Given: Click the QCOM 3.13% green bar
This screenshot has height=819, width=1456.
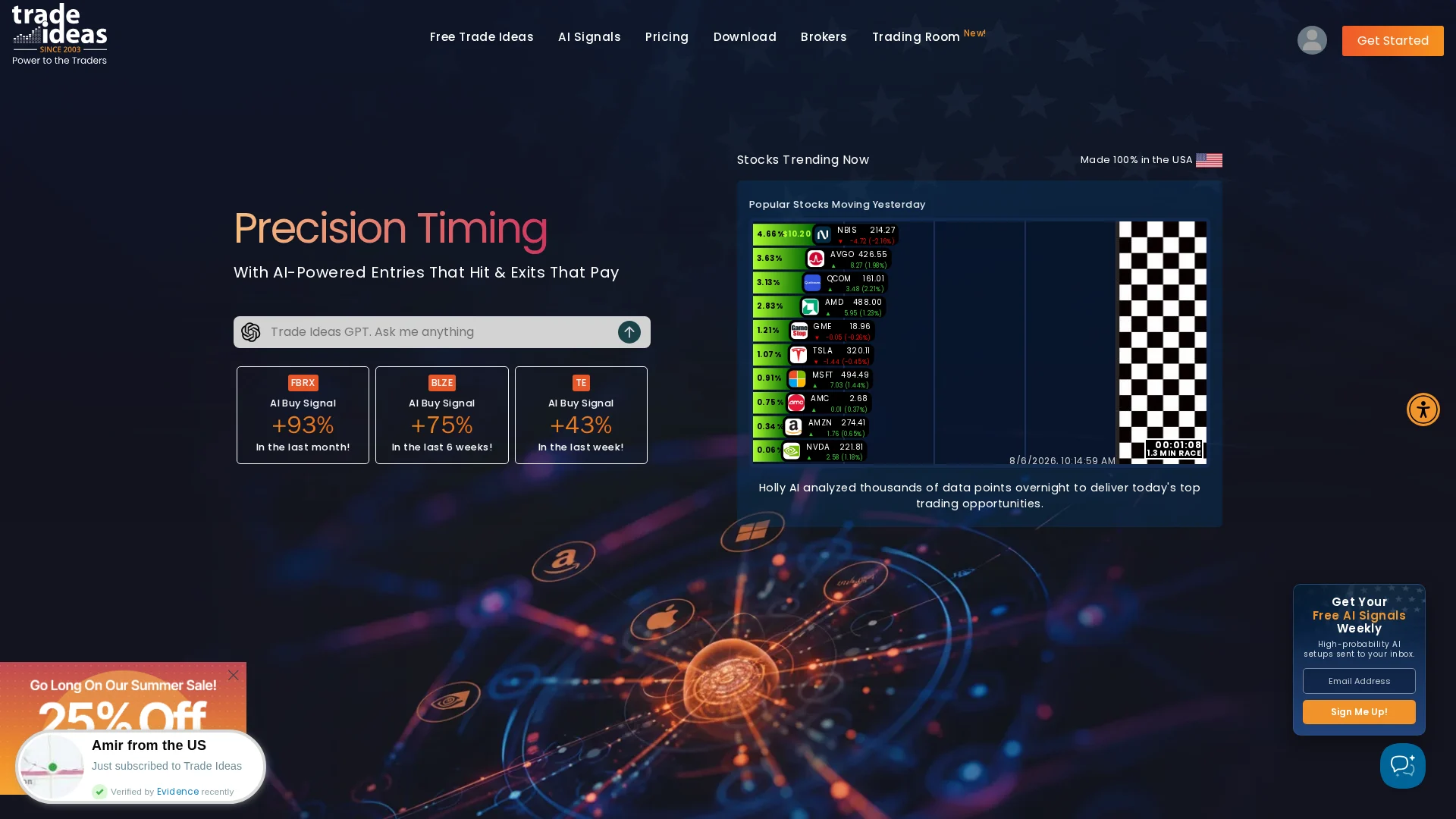Looking at the screenshot, I should pos(777,283).
